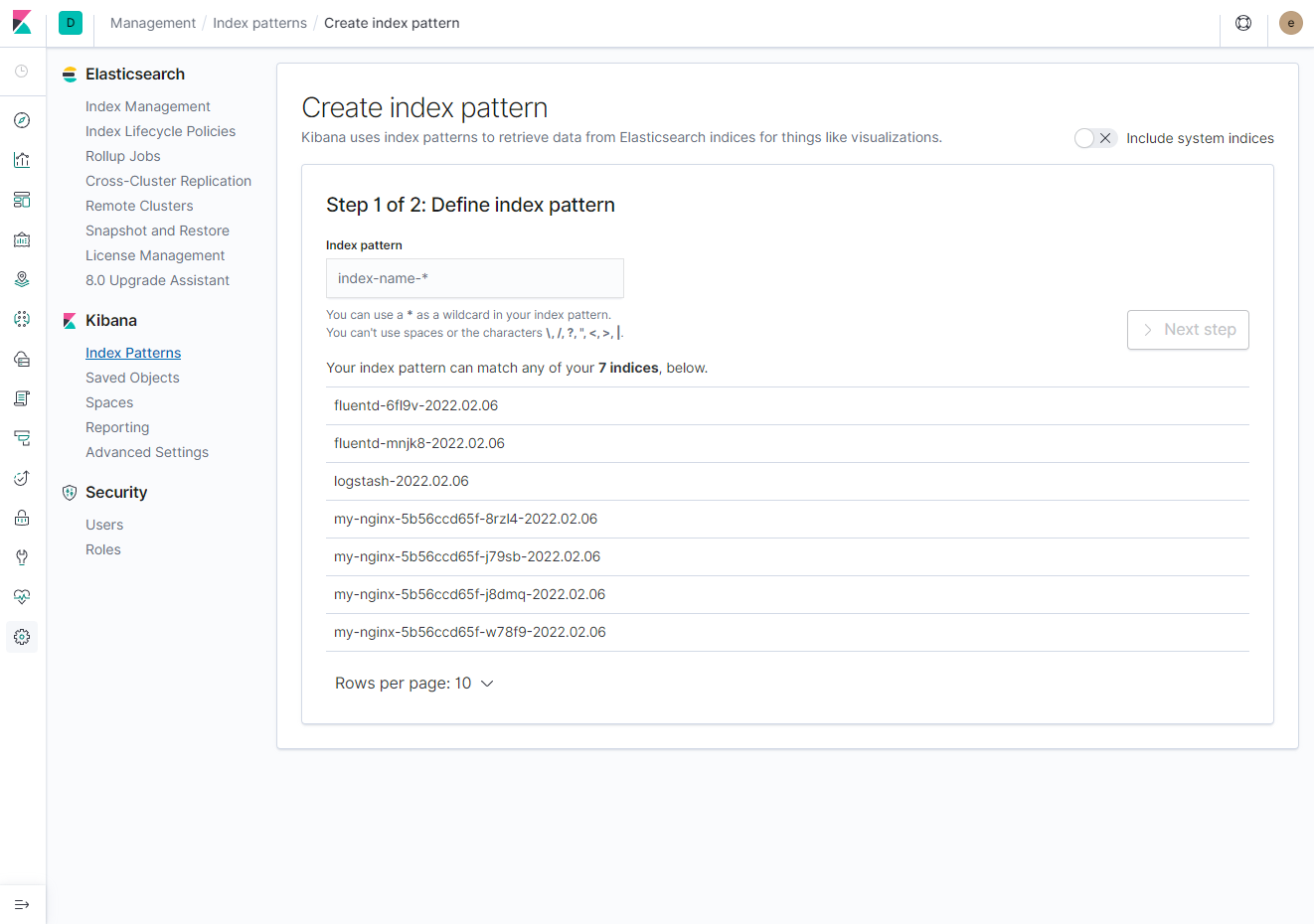
Task: Select index fluentd-mnjk8-2022.02.06
Action: point(787,443)
